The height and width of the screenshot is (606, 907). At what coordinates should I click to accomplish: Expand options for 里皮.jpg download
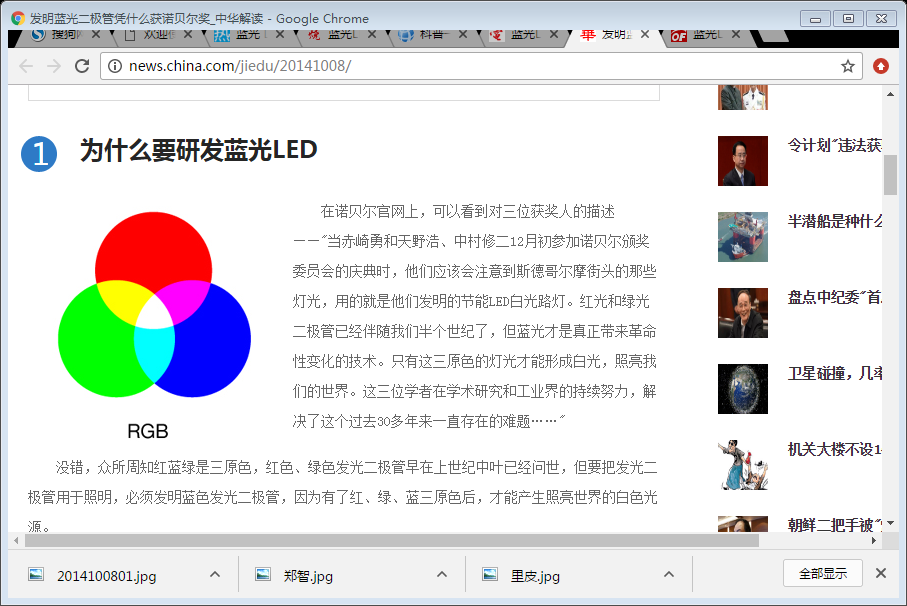pos(668,574)
